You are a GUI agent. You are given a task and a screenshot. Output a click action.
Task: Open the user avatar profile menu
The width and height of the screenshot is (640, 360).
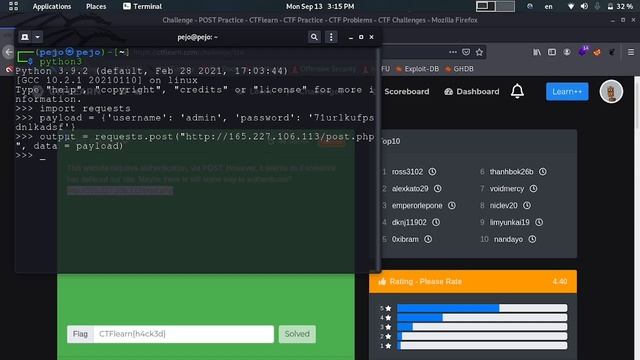(x=611, y=91)
